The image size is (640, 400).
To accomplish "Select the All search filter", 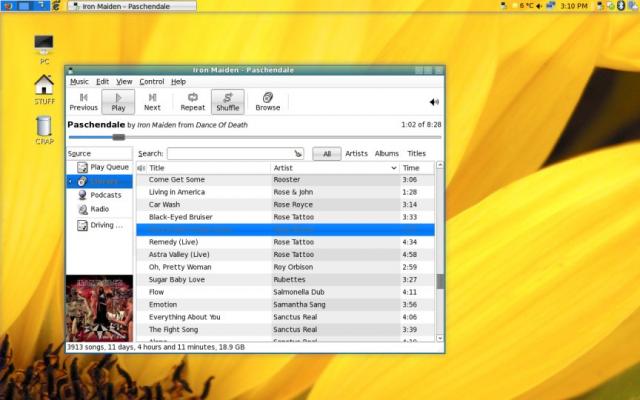I will coord(327,154).
